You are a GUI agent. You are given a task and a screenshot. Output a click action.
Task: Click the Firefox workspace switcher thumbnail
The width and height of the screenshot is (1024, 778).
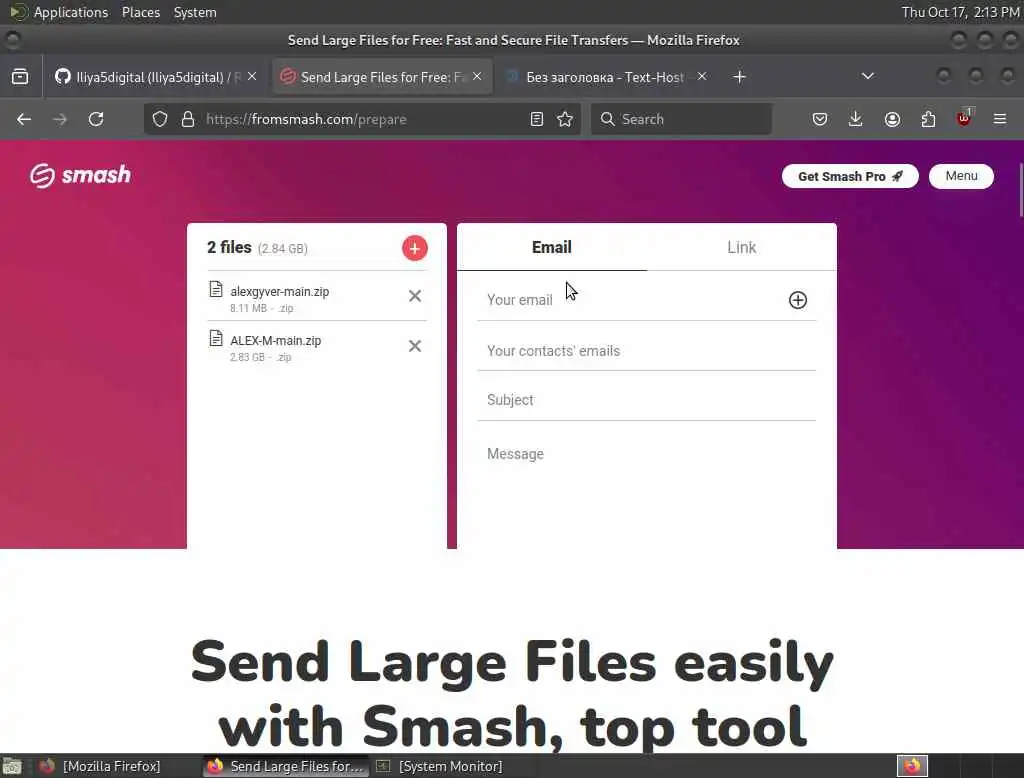pyautogui.click(x=912, y=766)
